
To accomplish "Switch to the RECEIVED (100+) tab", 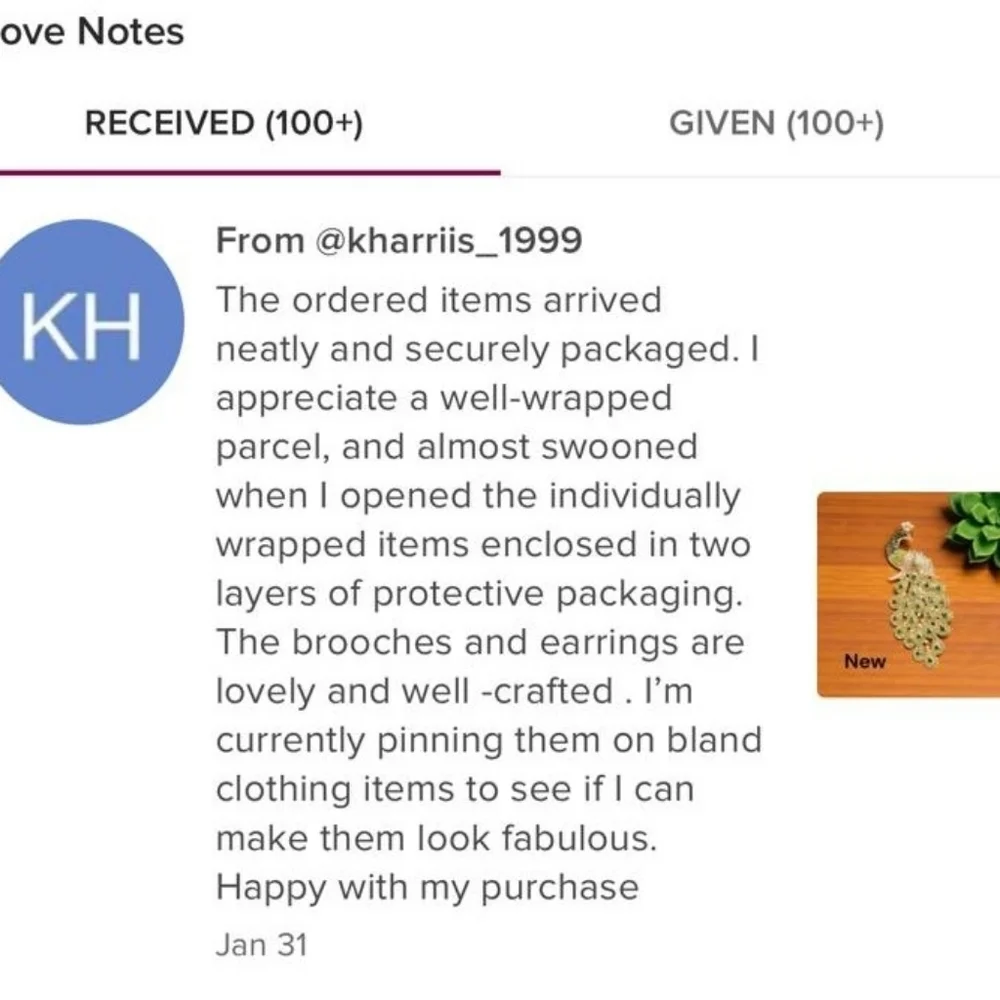I will (223, 124).
